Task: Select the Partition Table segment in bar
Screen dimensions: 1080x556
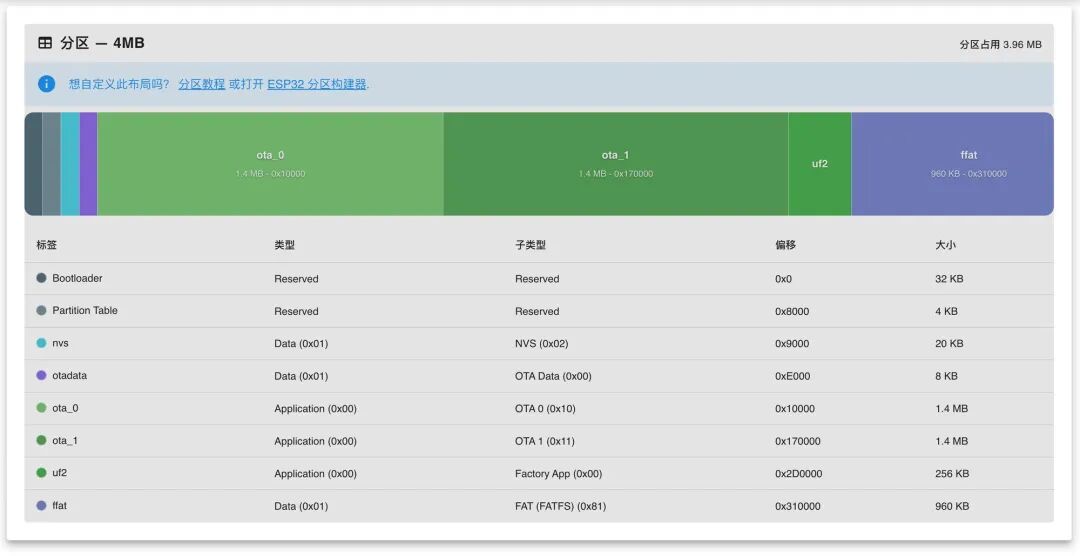Action: tap(52, 164)
